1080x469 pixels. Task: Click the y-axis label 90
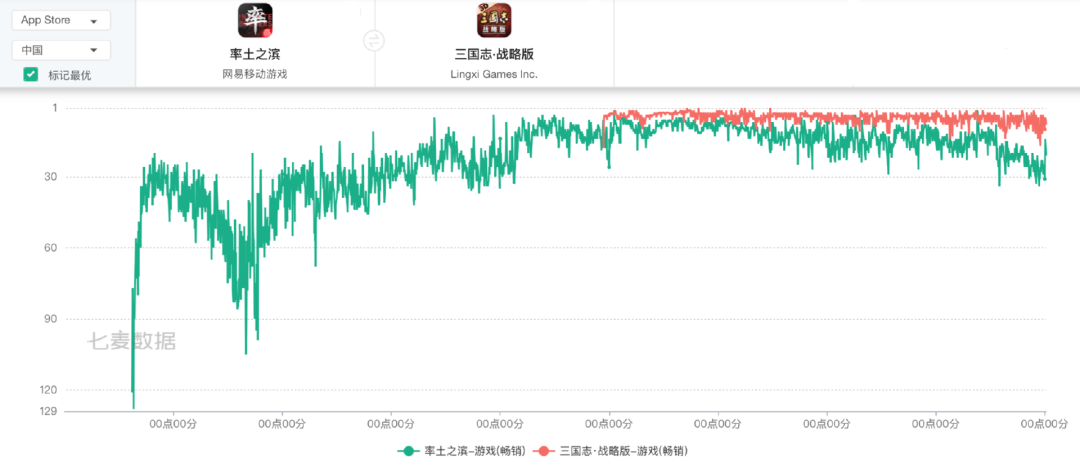tap(52, 319)
